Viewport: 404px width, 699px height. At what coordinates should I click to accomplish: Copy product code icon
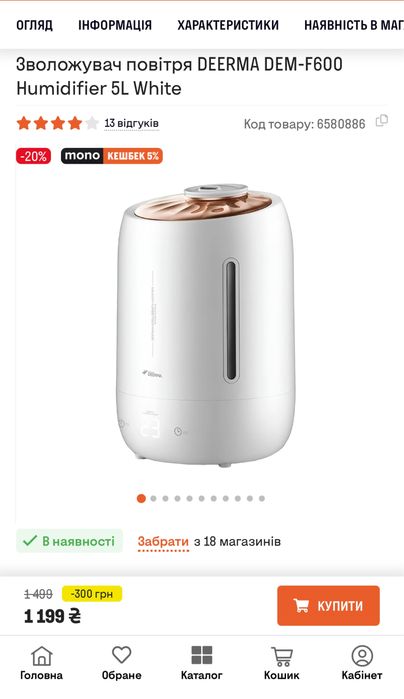[382, 121]
